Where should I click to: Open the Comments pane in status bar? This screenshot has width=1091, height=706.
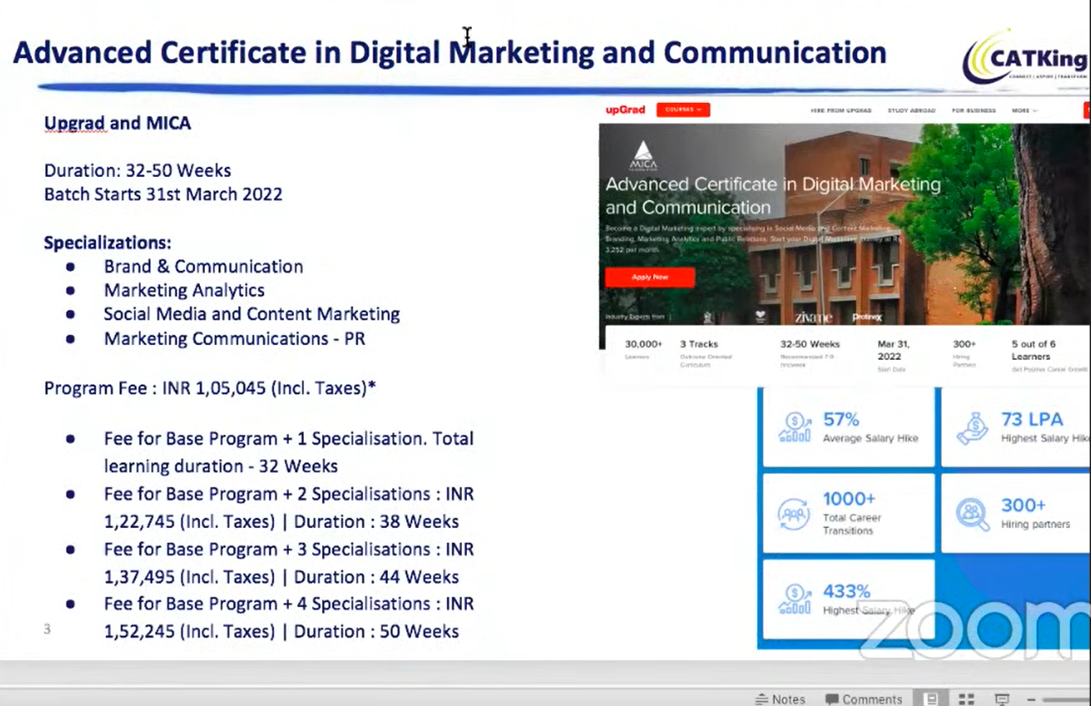[863, 699]
